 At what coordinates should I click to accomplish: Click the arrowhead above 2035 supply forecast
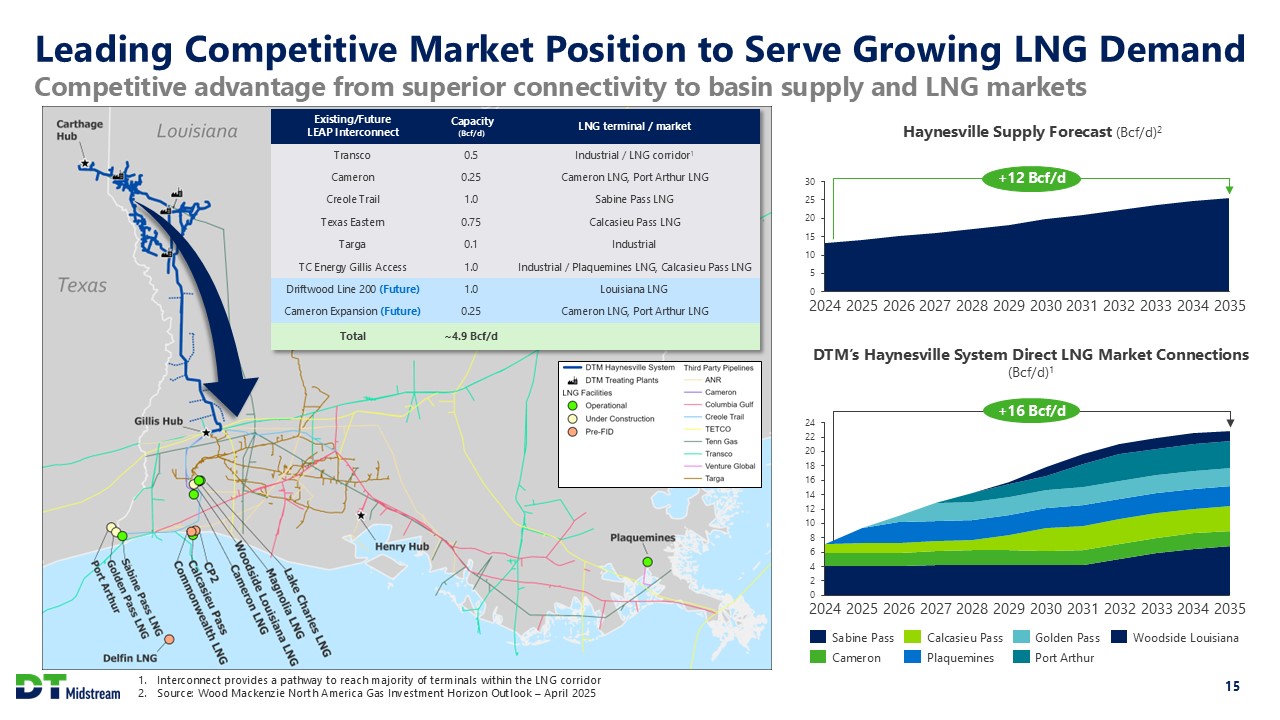pyautogui.click(x=1229, y=189)
